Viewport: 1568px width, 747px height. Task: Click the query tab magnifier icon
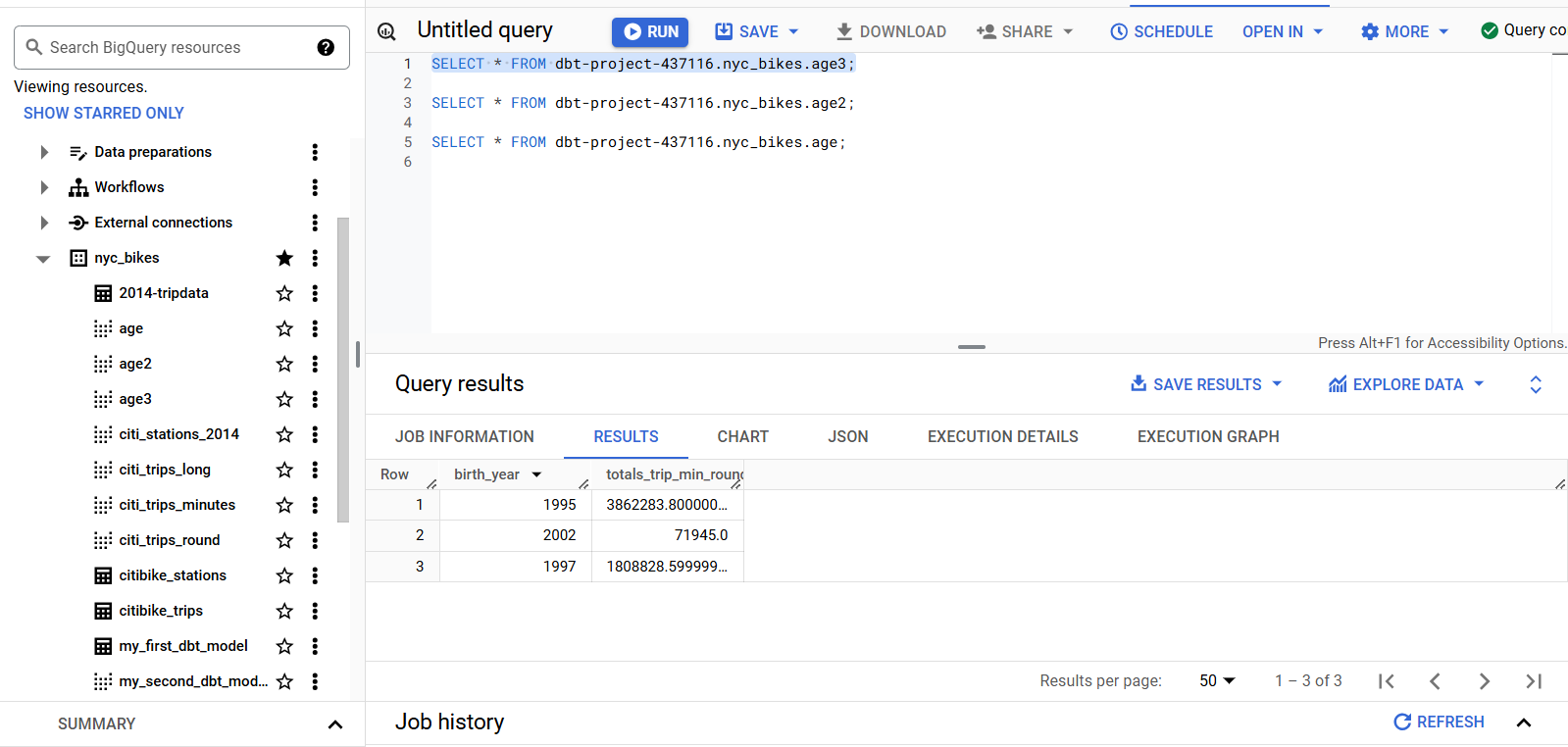[x=387, y=31]
